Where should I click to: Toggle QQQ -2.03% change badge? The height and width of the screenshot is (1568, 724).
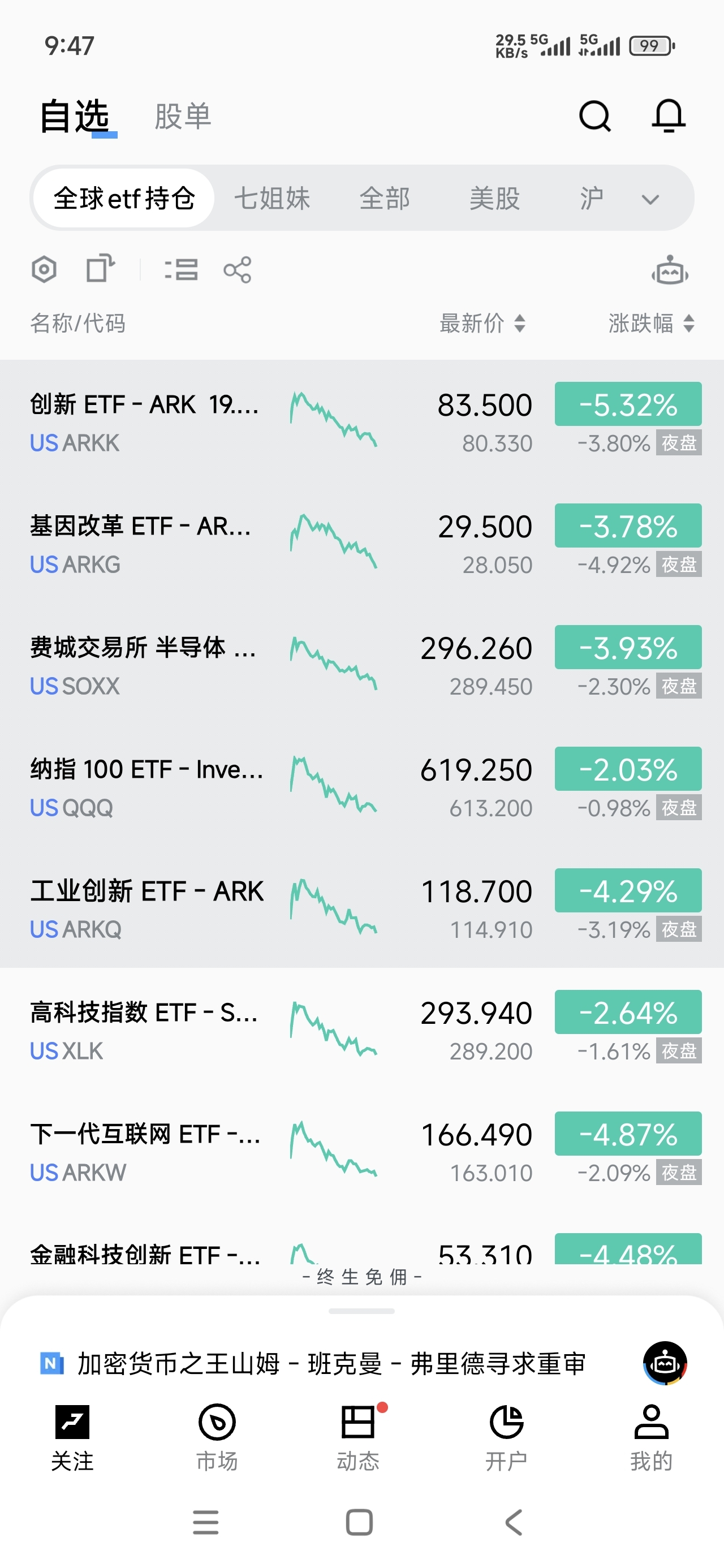point(628,769)
